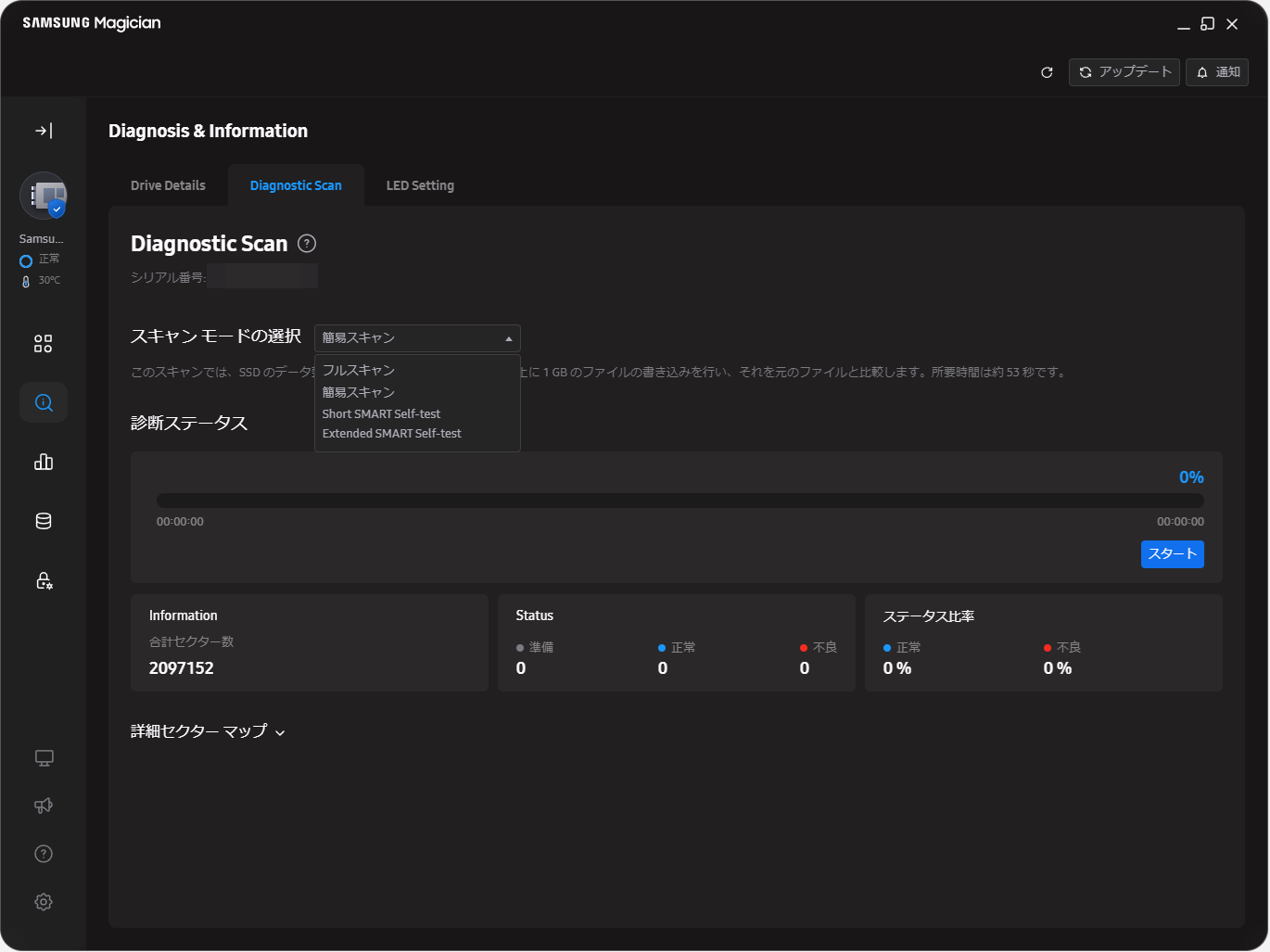This screenshot has width=1270, height=952.
Task: Open the Security lock icon in sidebar
Action: pyautogui.click(x=43, y=580)
